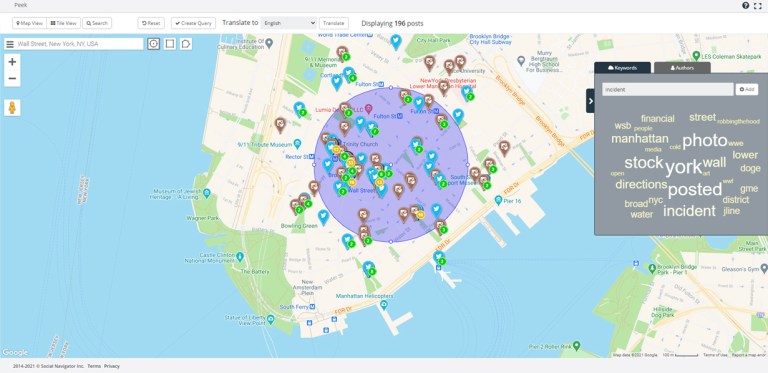Image resolution: width=768 pixels, height=373 pixels.
Task: Toggle fullscreen mode icon
Action: coord(758,5)
